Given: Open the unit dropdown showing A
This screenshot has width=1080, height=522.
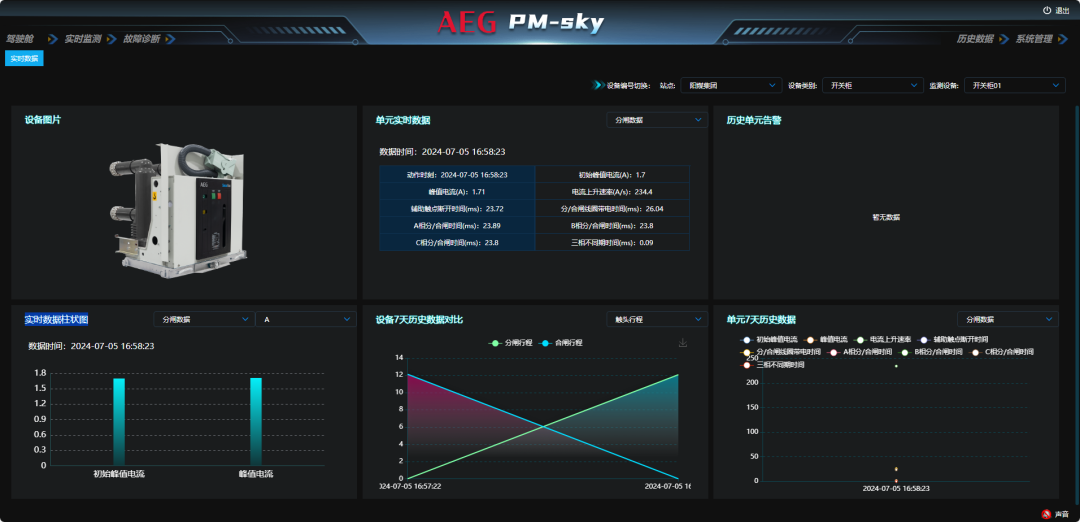Looking at the screenshot, I should click(306, 320).
